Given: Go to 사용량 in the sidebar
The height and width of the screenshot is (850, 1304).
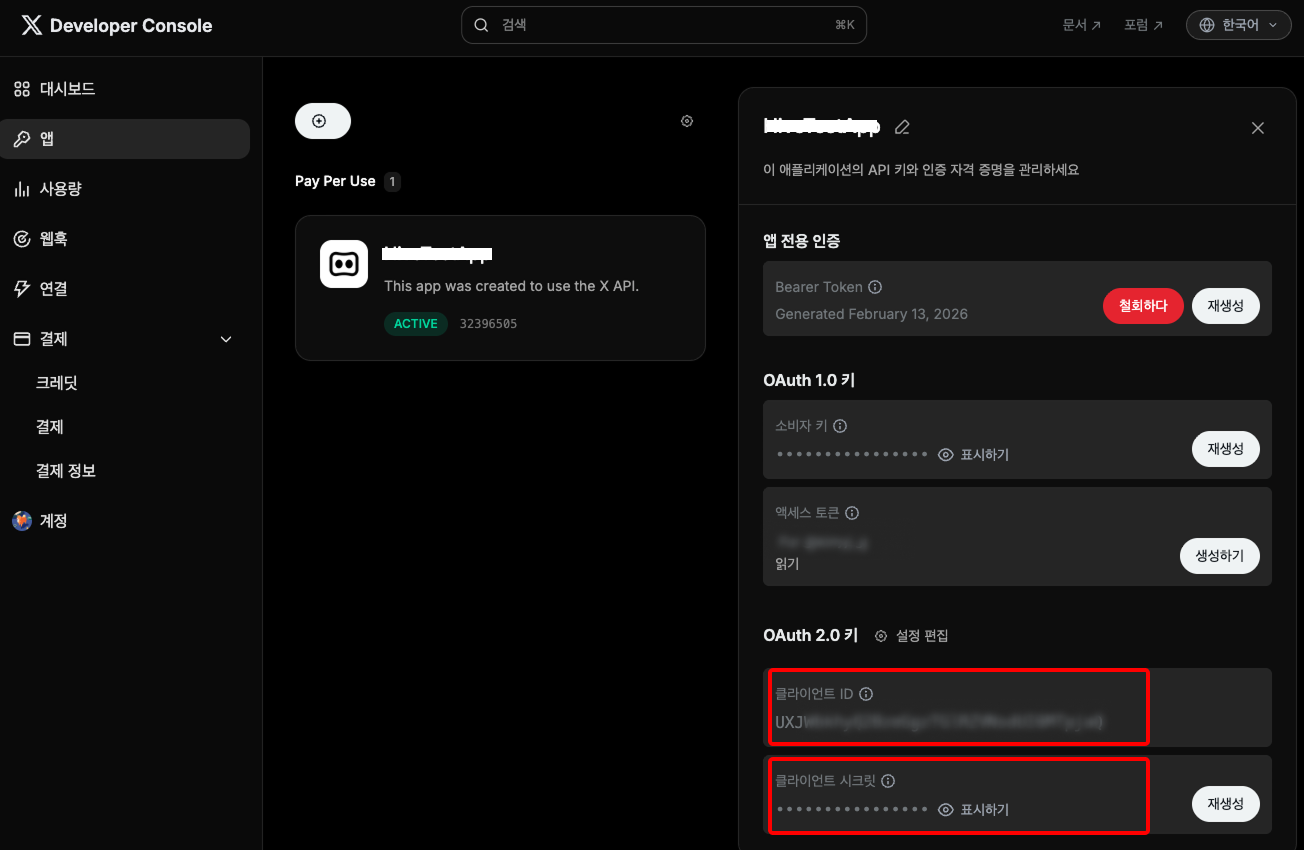Looking at the screenshot, I should point(60,189).
